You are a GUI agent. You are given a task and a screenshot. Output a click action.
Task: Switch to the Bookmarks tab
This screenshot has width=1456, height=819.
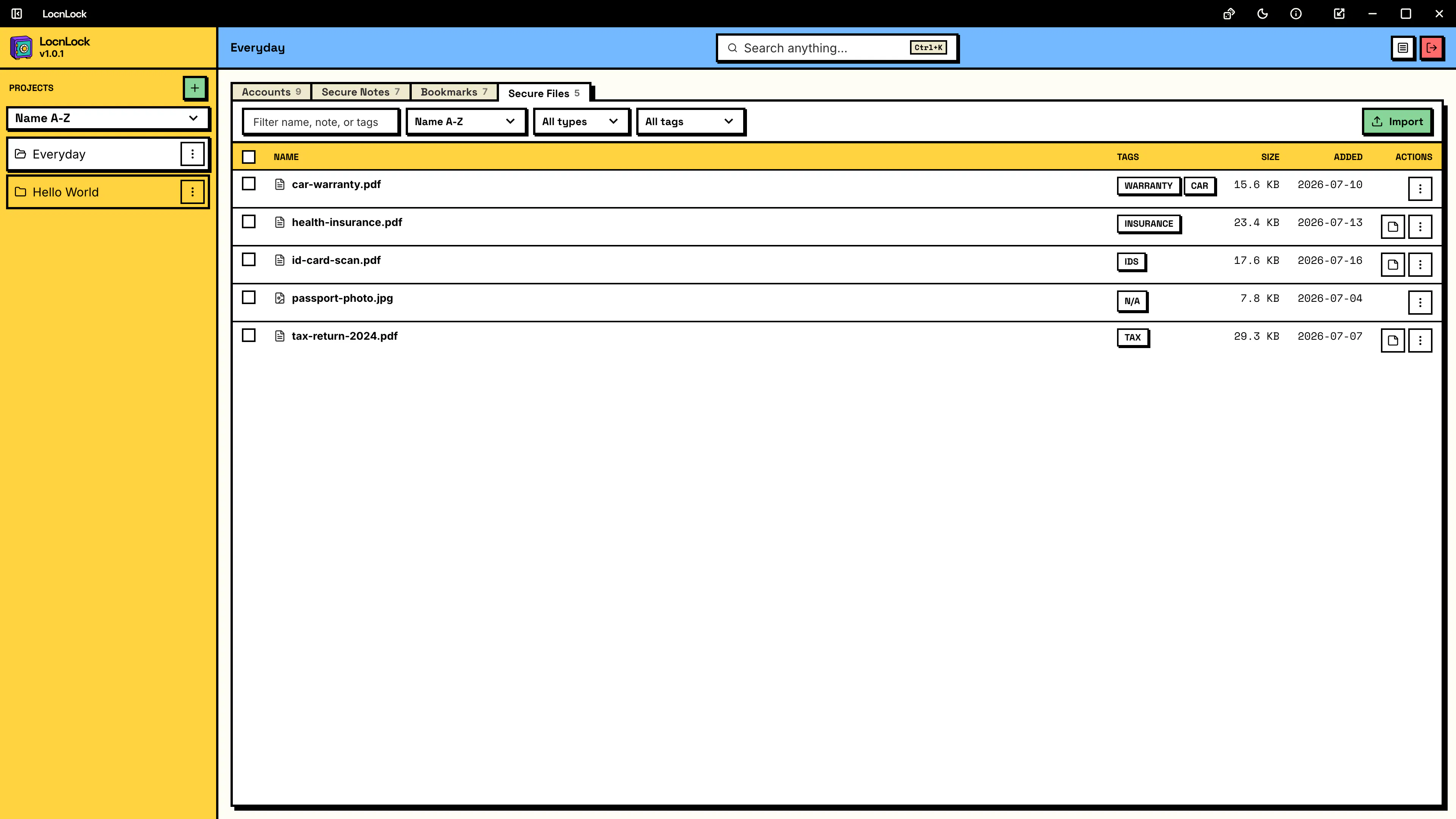454,91
